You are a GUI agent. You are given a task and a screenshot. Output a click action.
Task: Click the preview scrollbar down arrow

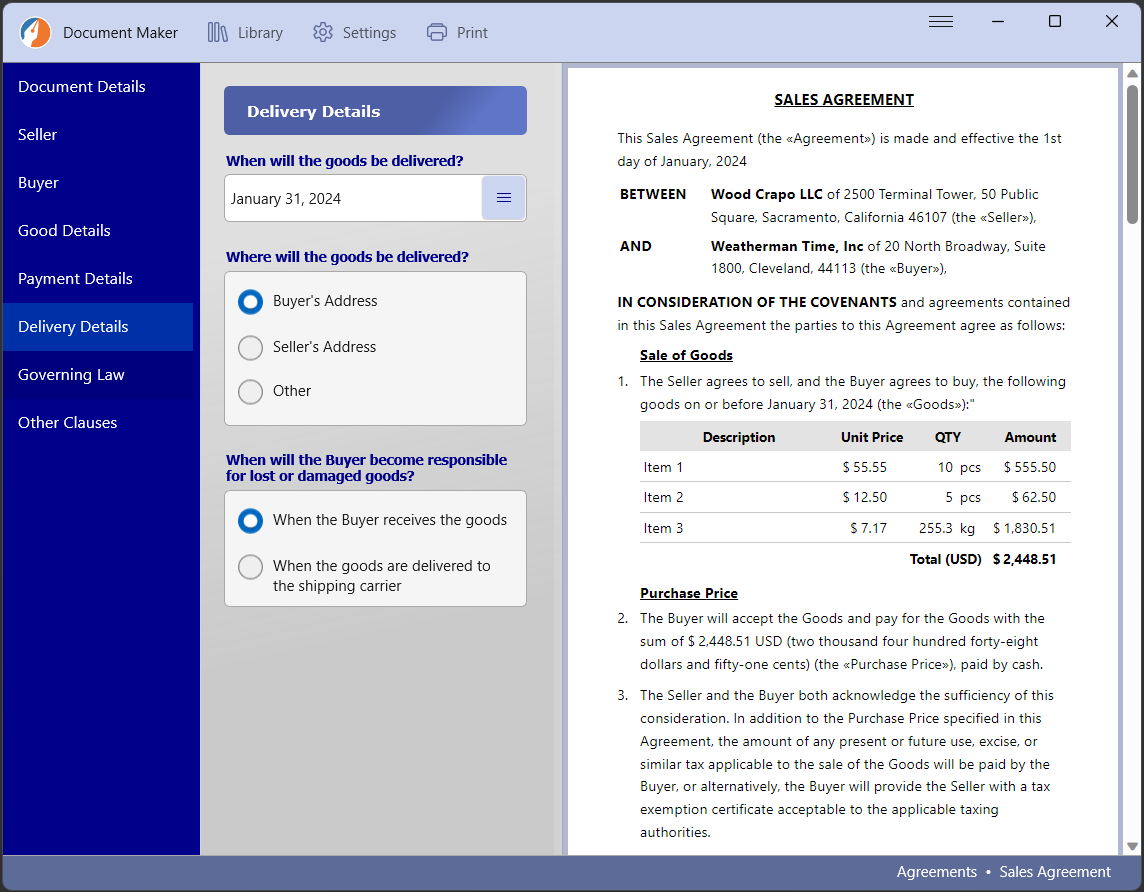(1132, 846)
